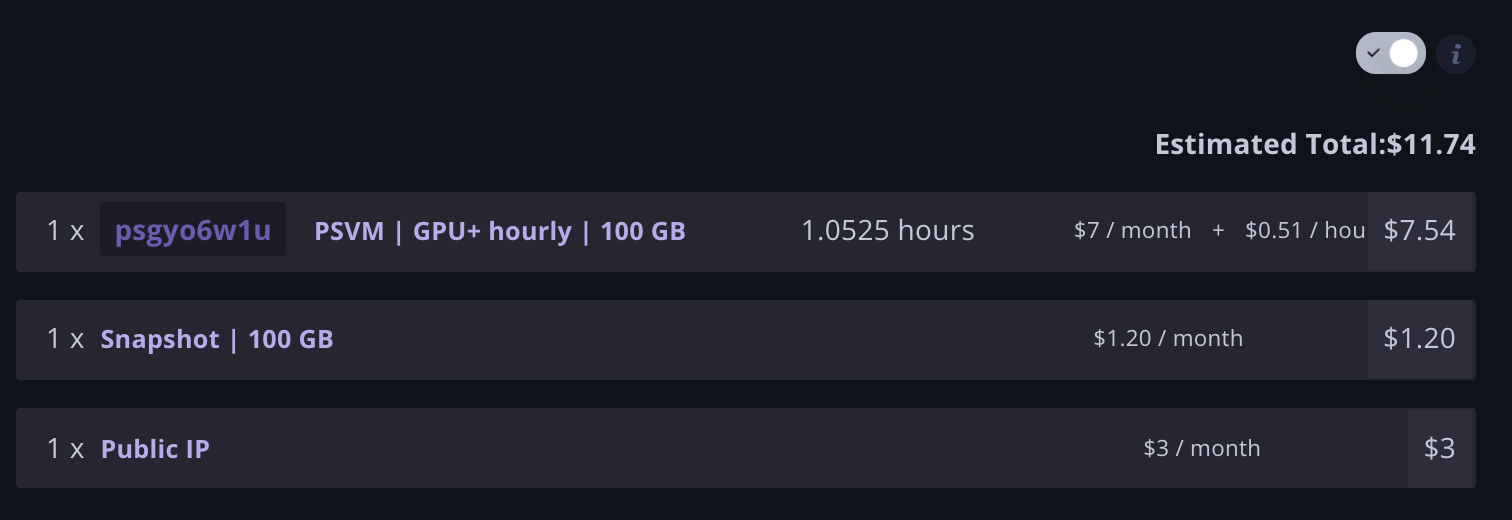This screenshot has width=1512, height=520.
Task: Click the $3 subtotal cell
Action: [1440, 448]
